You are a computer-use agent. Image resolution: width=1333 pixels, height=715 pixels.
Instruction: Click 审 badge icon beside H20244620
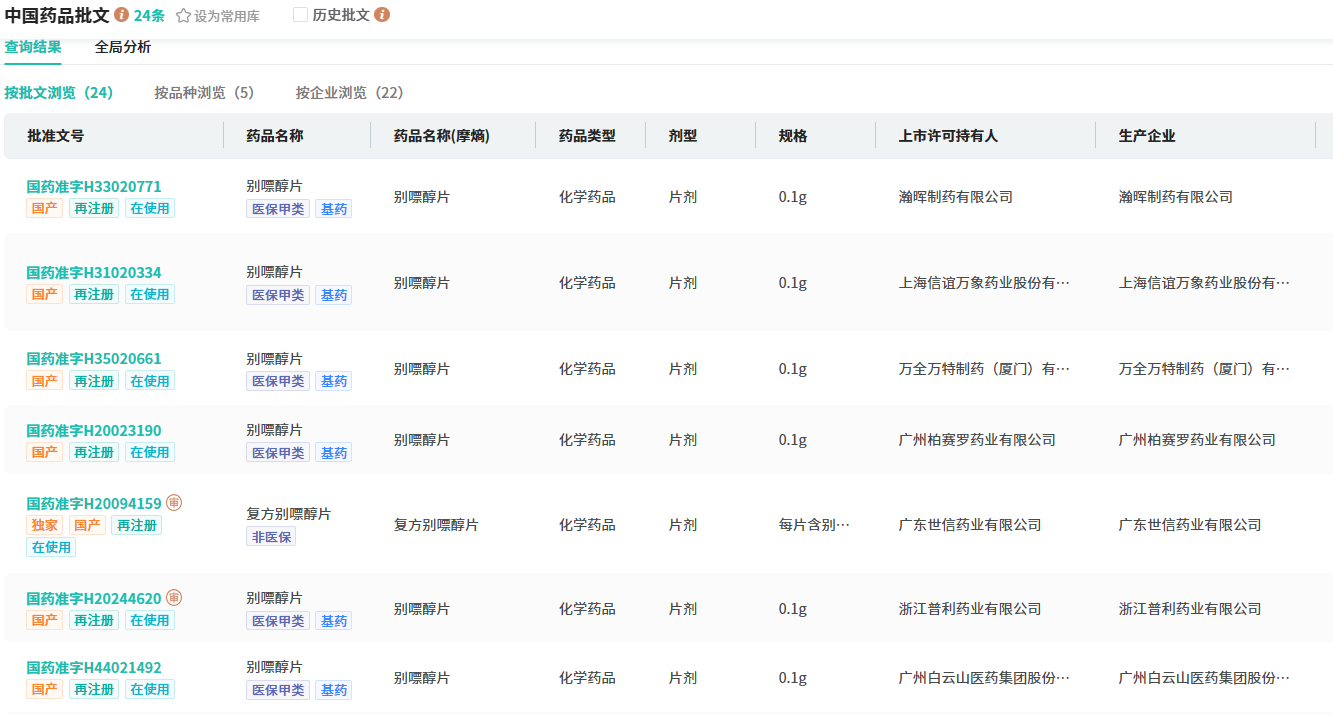point(174,598)
